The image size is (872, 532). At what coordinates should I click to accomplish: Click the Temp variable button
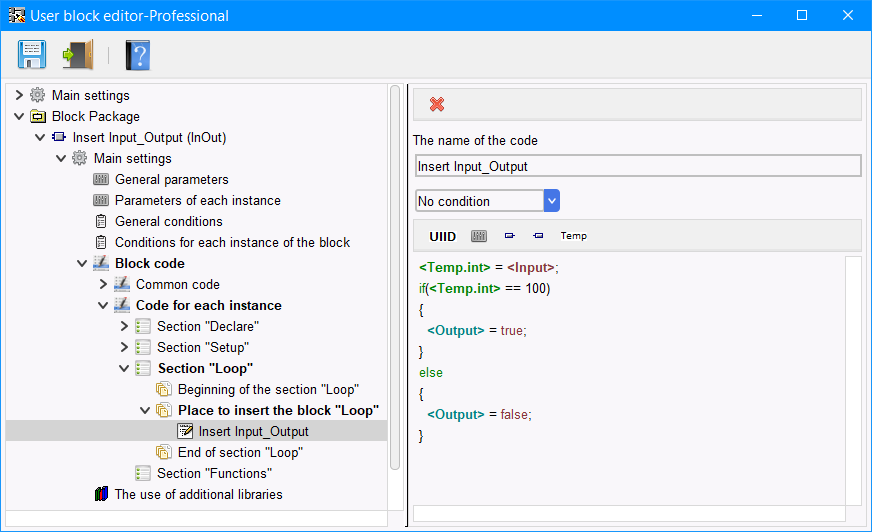pos(573,236)
